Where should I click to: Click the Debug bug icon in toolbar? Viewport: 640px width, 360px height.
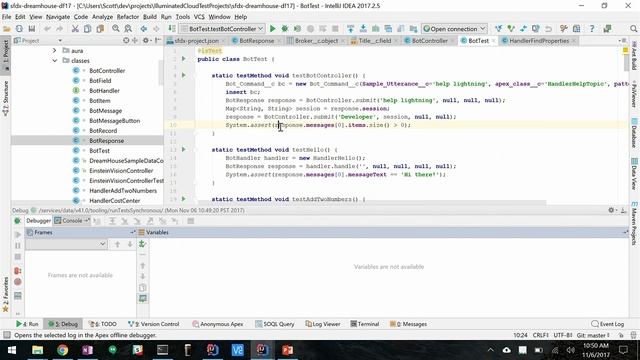(285, 29)
